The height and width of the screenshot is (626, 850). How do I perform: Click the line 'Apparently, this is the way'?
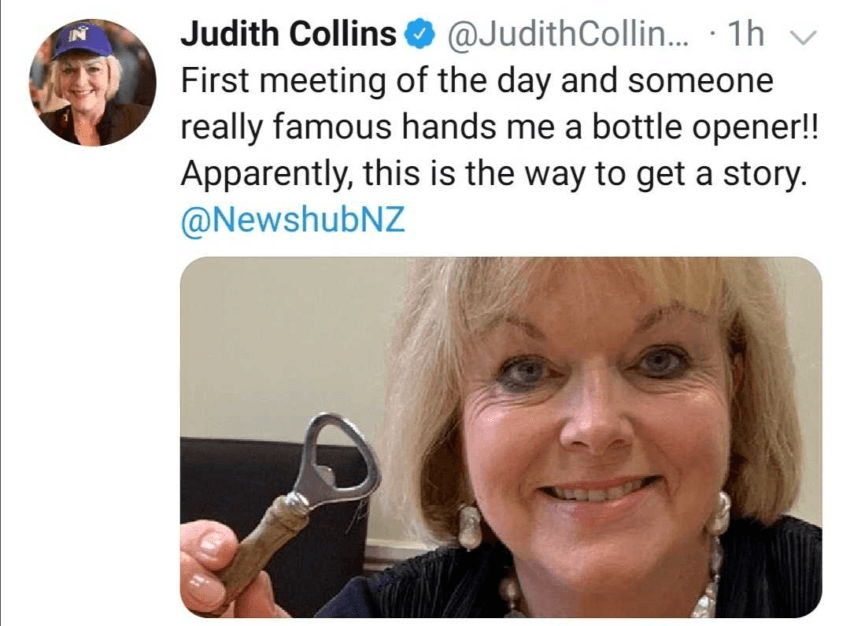click(384, 175)
